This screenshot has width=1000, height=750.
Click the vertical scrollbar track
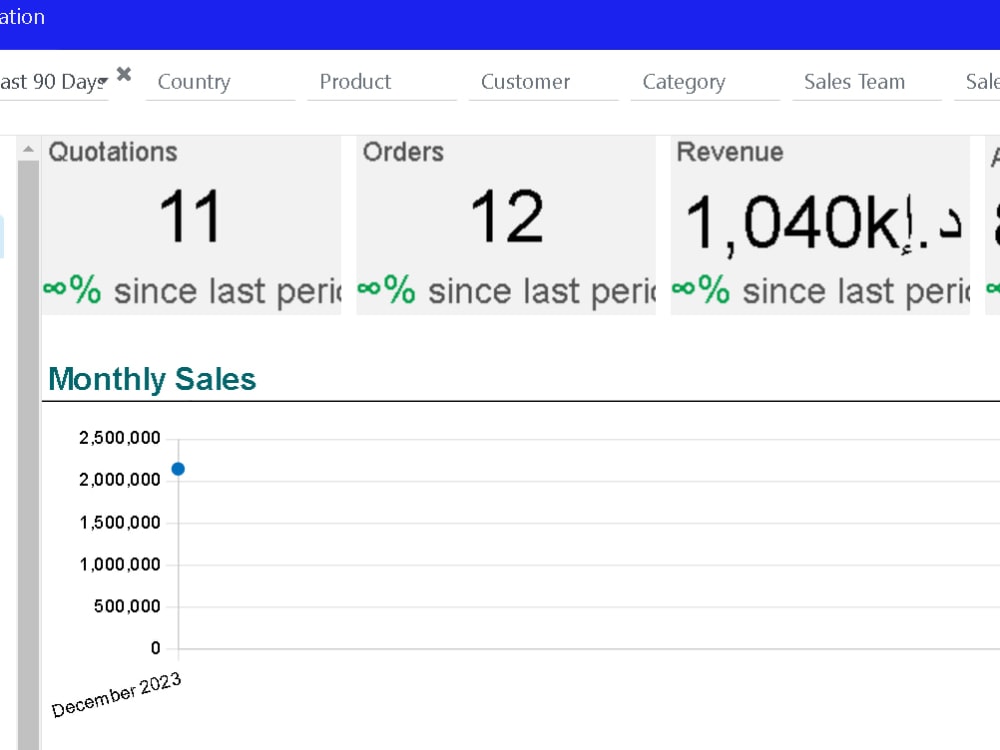point(28,455)
